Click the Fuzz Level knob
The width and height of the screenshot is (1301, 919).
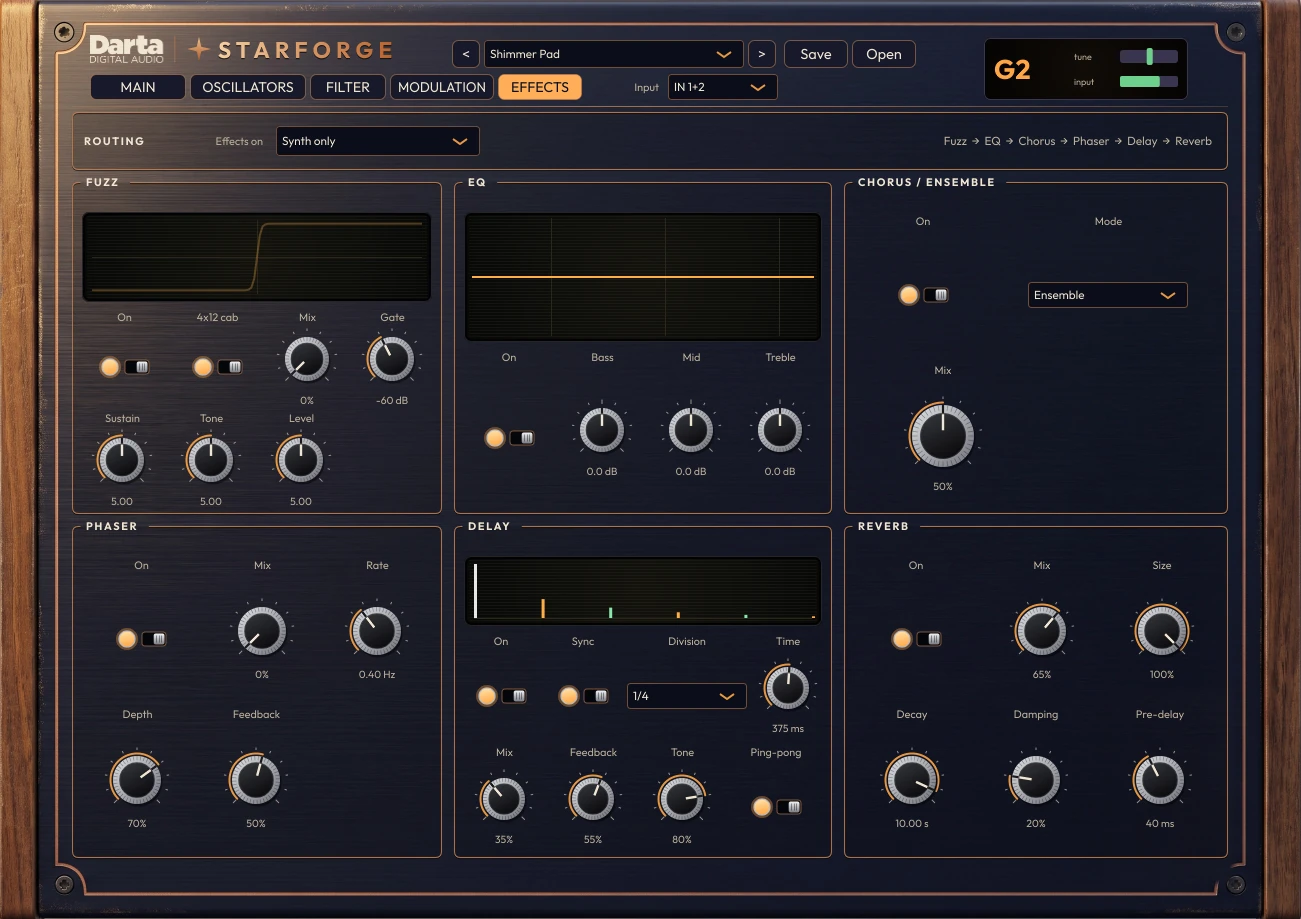300,459
